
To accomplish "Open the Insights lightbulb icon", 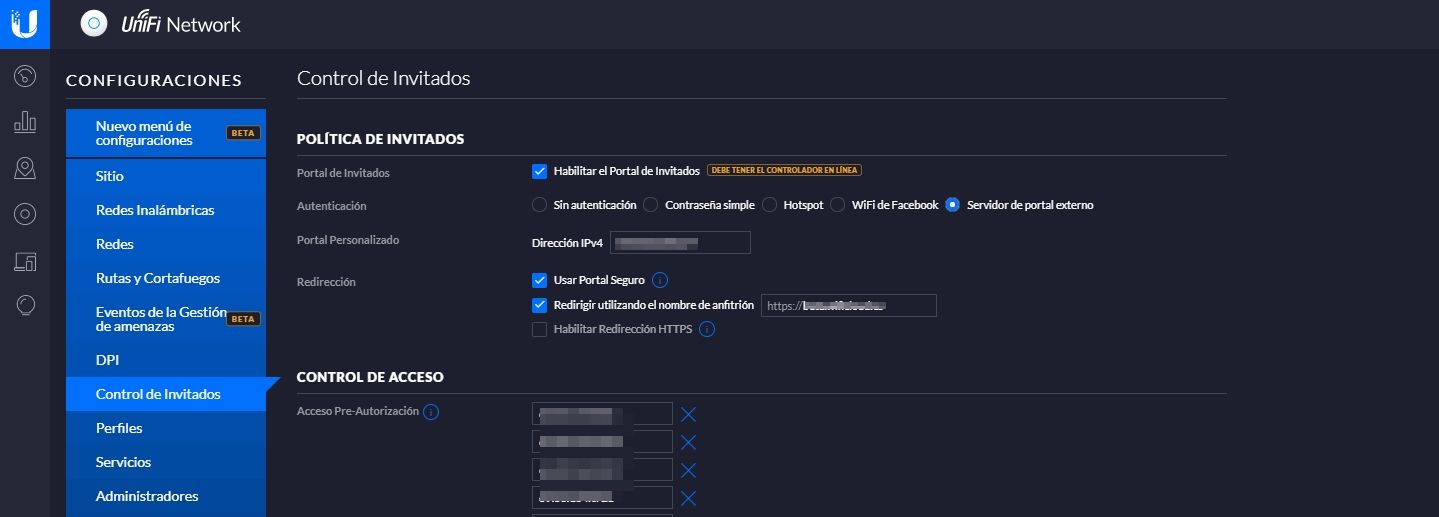I will (x=25, y=306).
